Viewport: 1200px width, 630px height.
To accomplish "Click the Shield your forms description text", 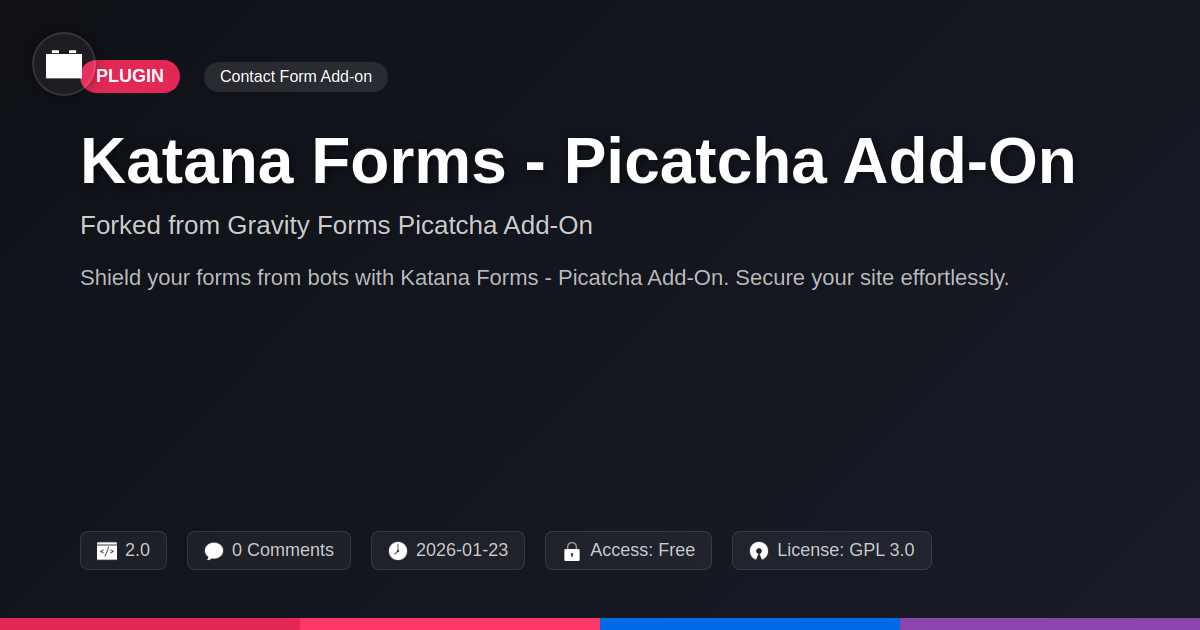I will [544, 278].
